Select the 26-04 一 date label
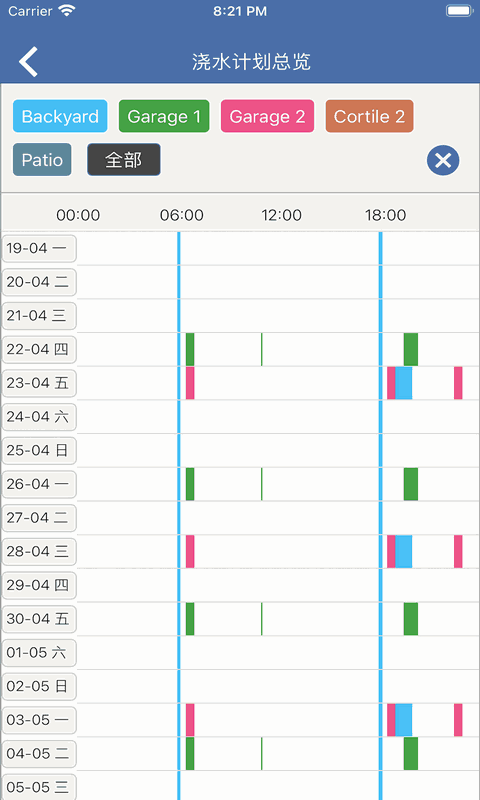This screenshot has height=800, width=480. tap(39, 484)
